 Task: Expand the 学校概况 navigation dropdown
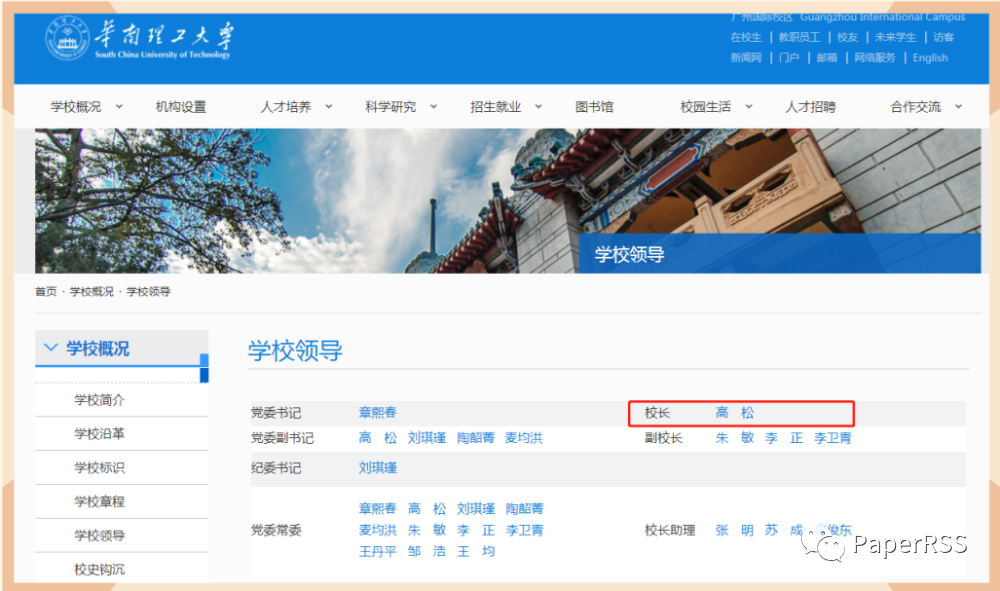pyautogui.click(x=119, y=106)
